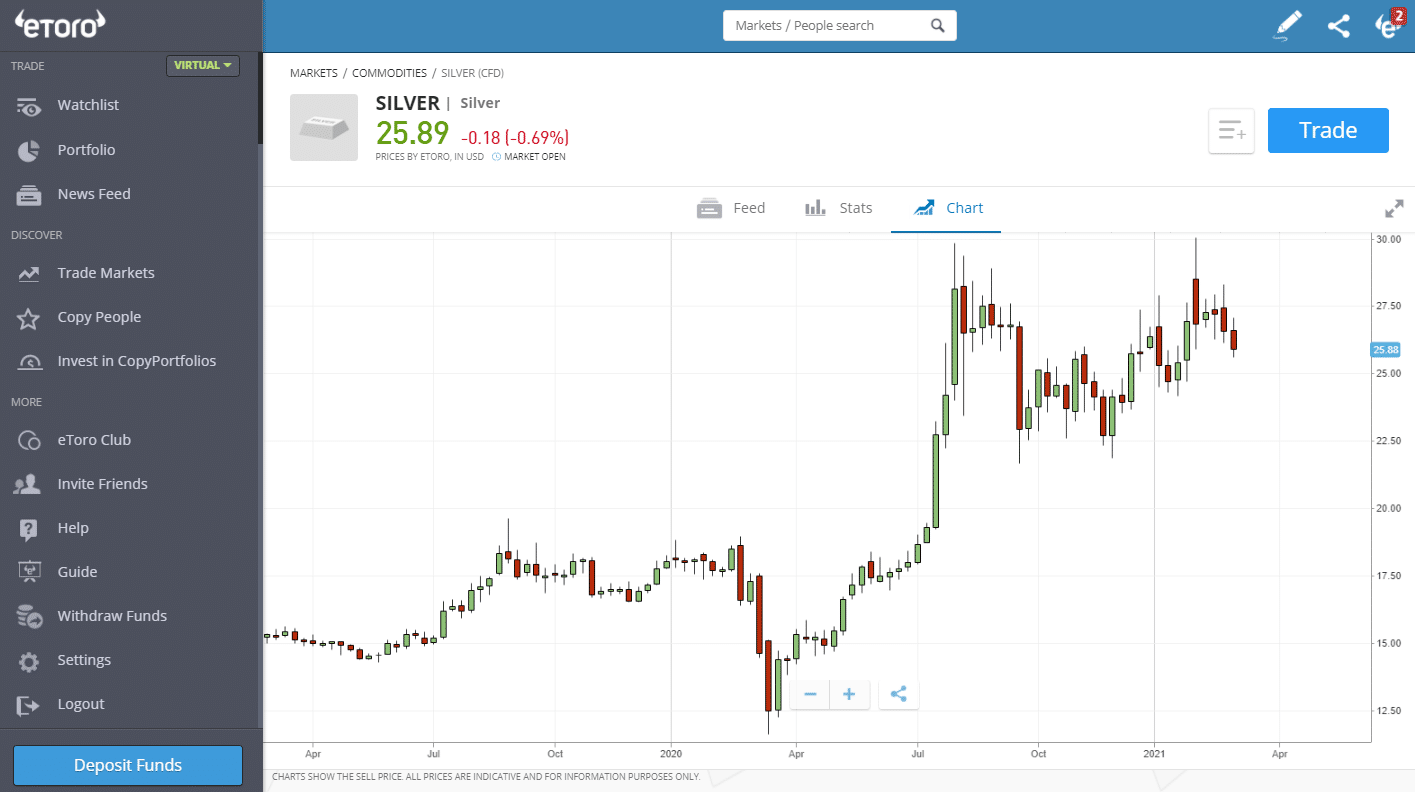Viewport: 1415px width, 792px height.
Task: Click MARKETS in the breadcrumb
Action: [312, 73]
